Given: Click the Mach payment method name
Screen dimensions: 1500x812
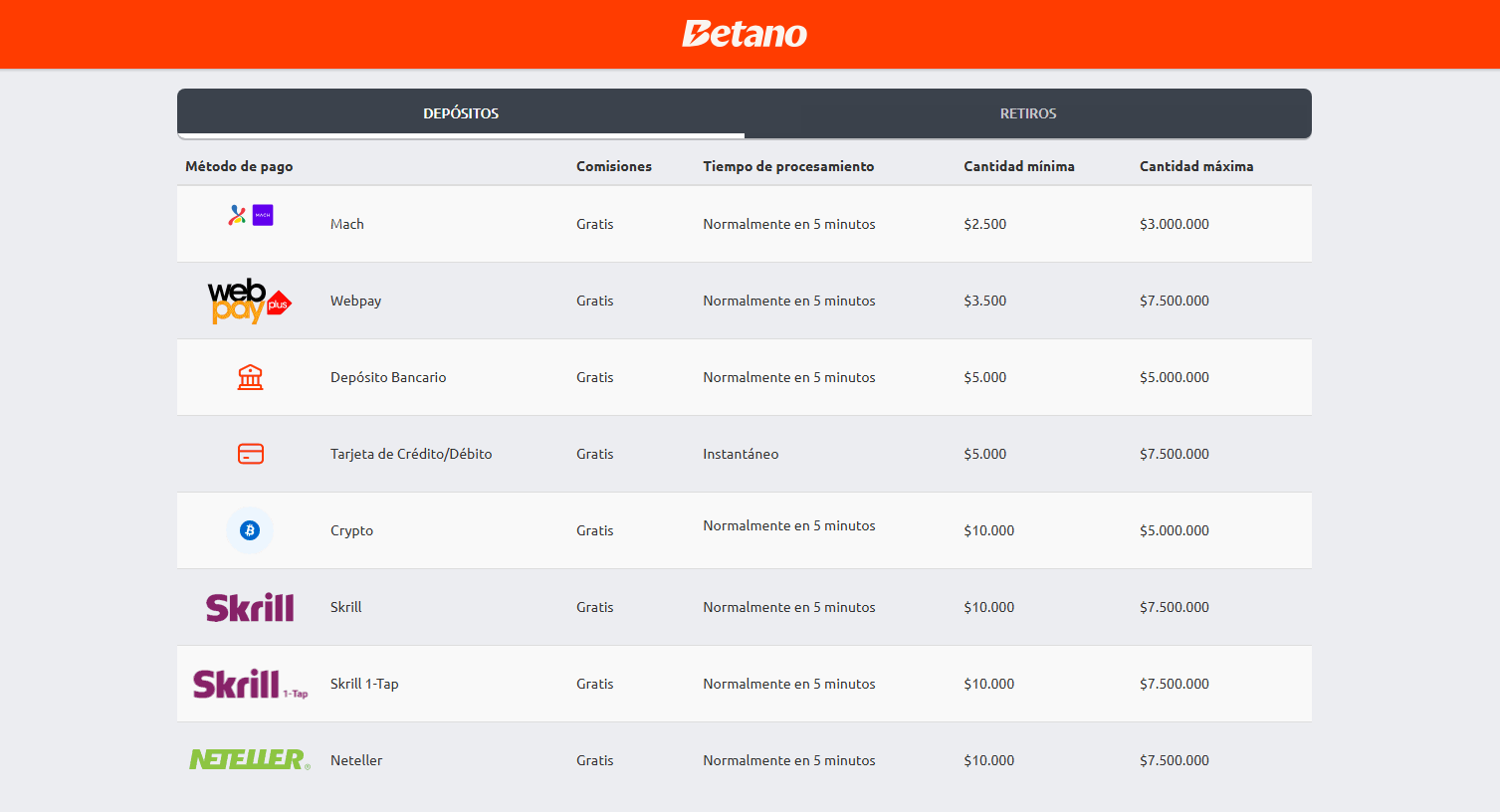Looking at the screenshot, I should (347, 224).
